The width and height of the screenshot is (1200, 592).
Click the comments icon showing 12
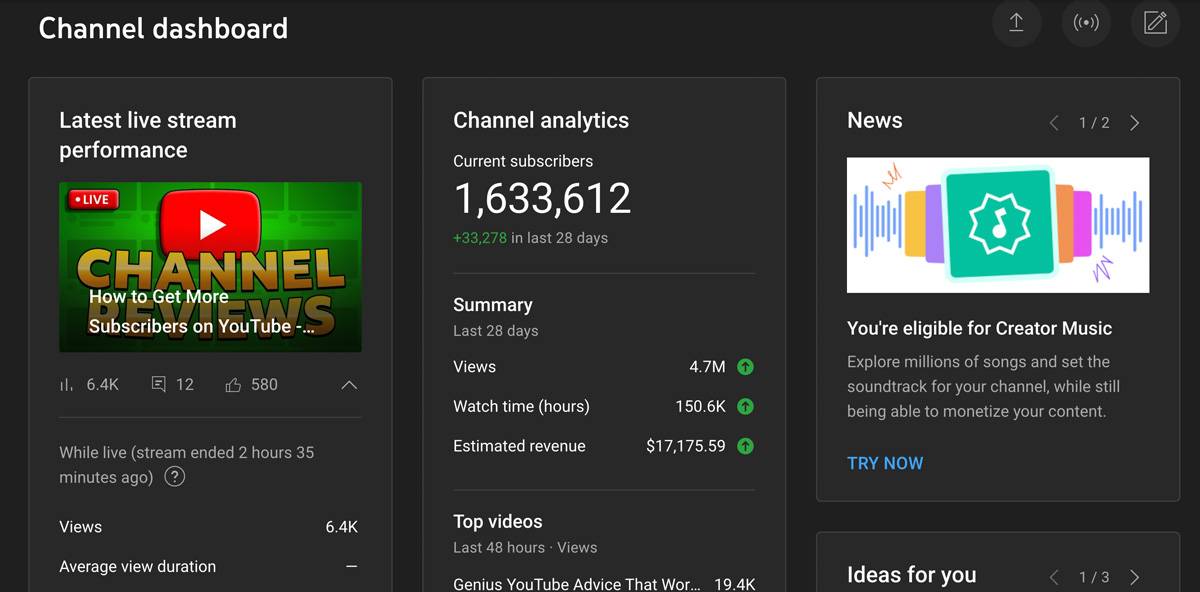tap(158, 385)
